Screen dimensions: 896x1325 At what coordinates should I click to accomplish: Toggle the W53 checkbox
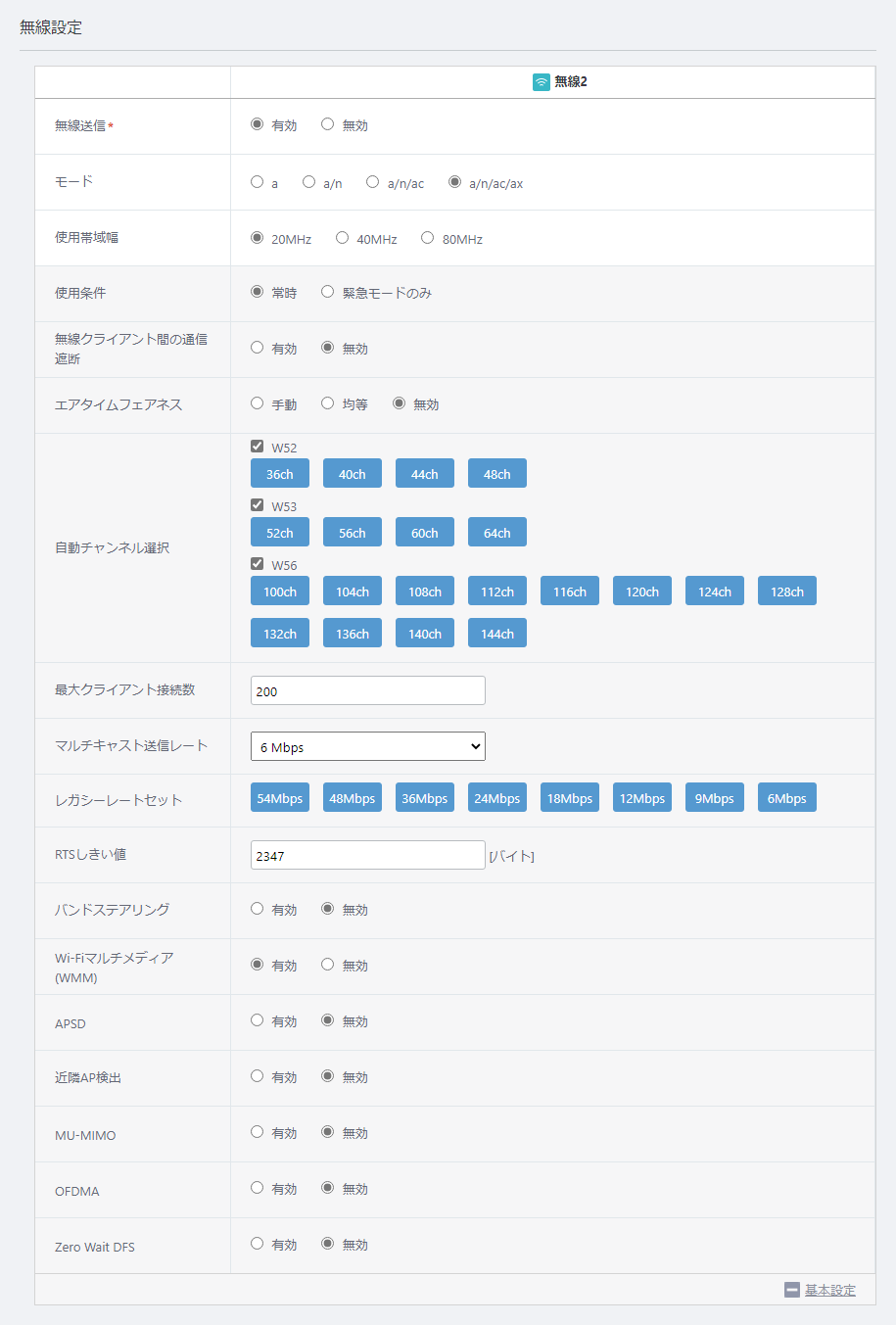(x=257, y=505)
